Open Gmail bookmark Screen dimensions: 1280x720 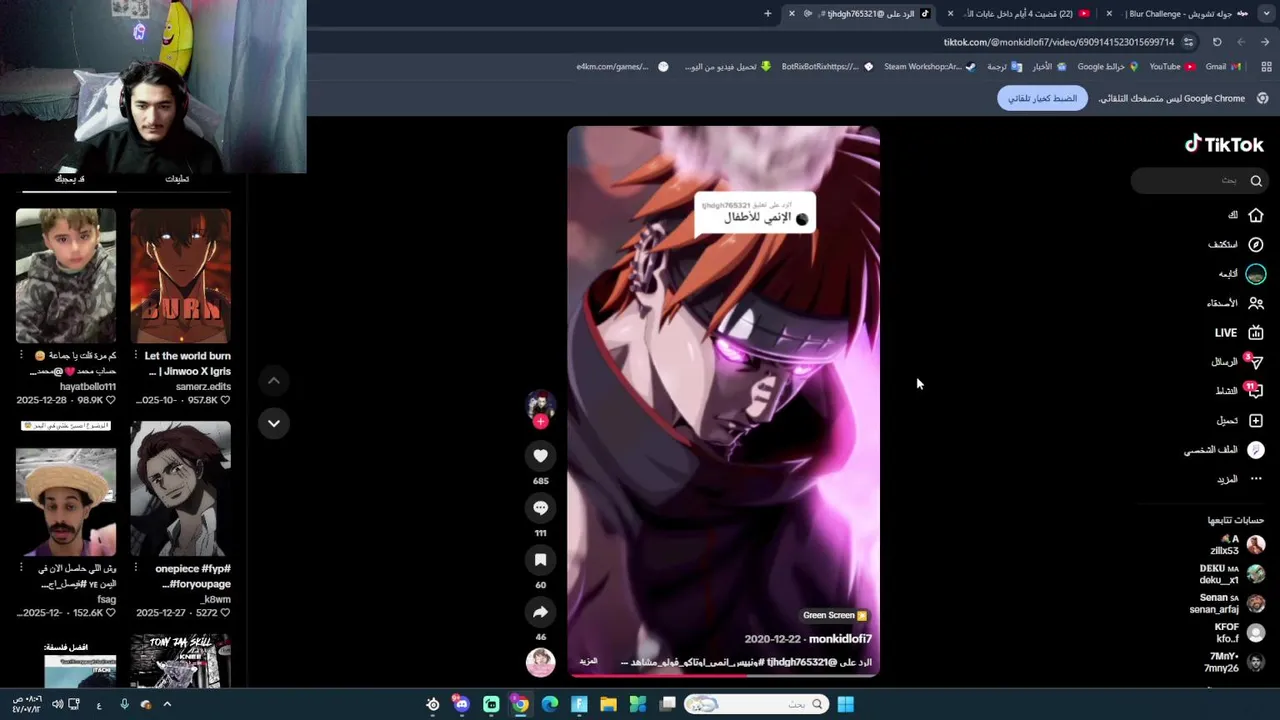pos(1223,67)
